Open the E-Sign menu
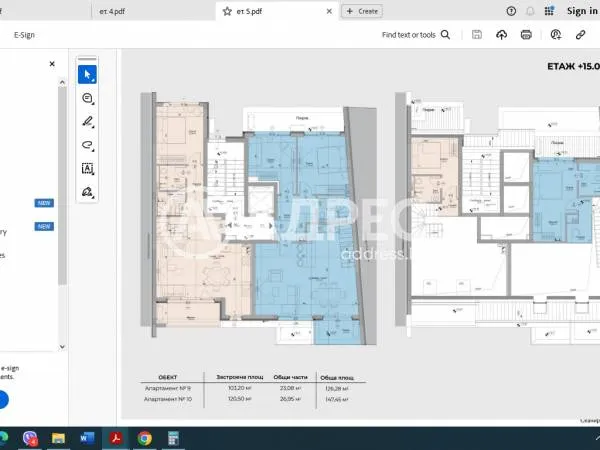The height and width of the screenshot is (450, 600). pyautogui.click(x=24, y=35)
